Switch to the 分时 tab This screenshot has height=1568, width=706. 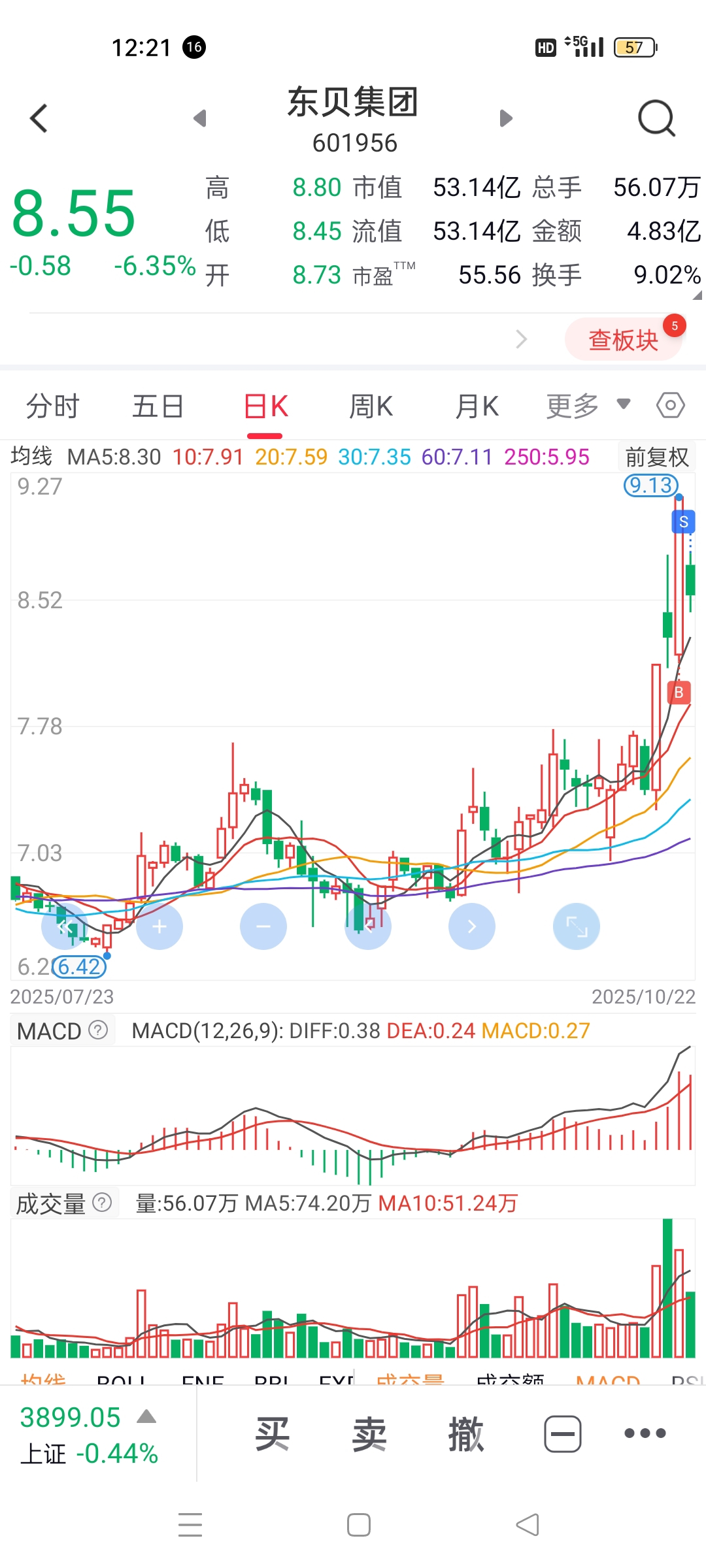click(52, 406)
